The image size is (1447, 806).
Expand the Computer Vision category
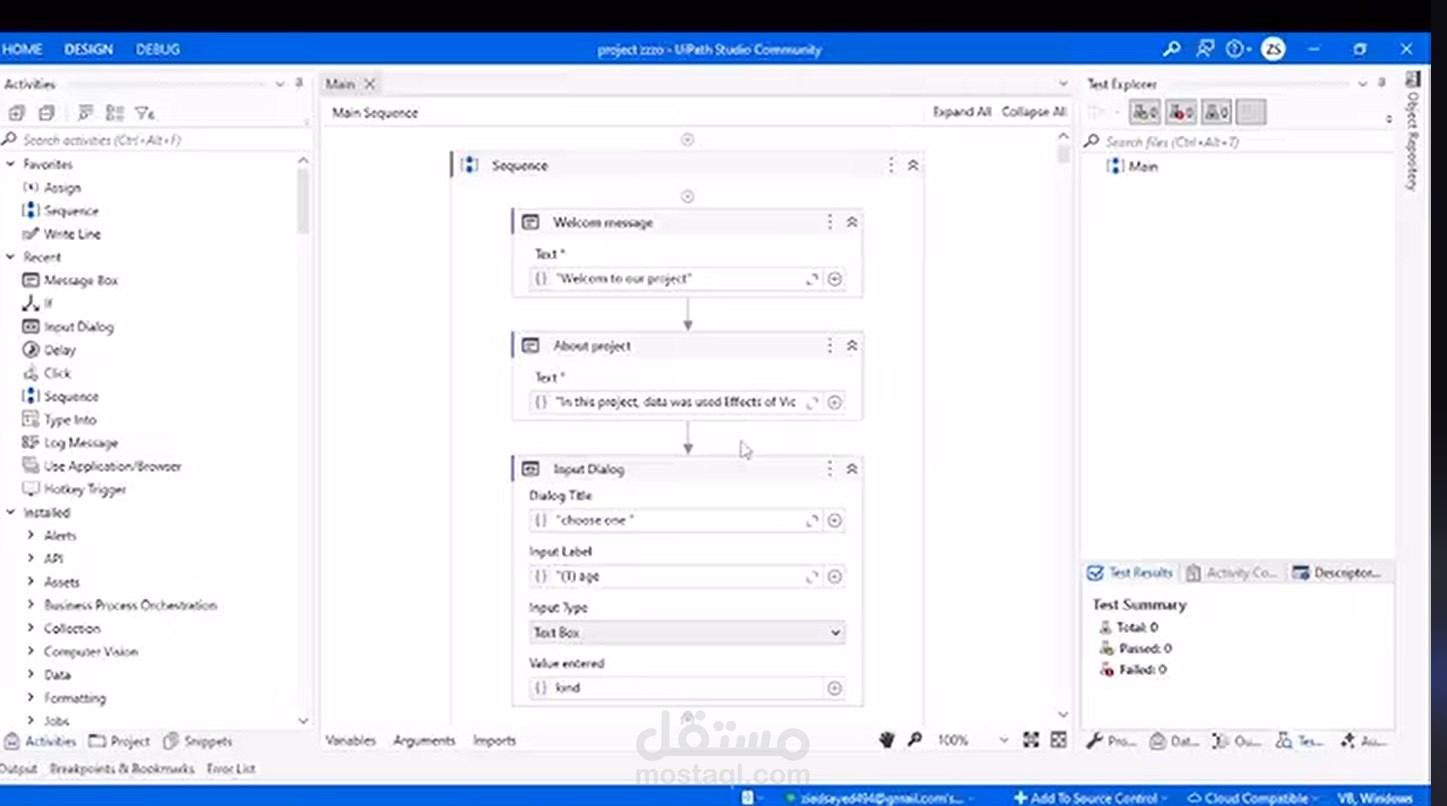(31, 651)
